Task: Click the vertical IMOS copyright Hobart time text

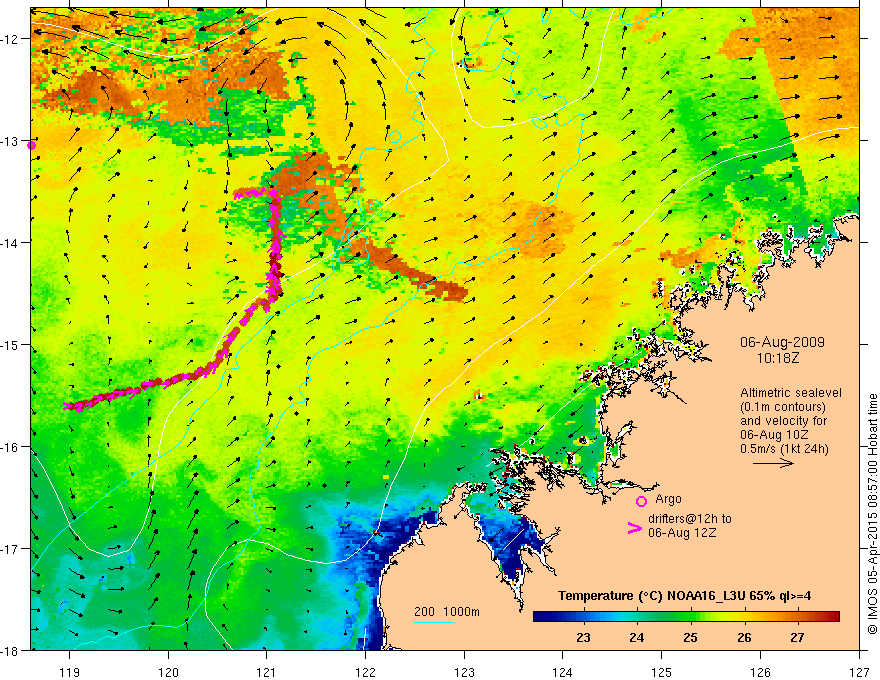Action: pos(873,514)
